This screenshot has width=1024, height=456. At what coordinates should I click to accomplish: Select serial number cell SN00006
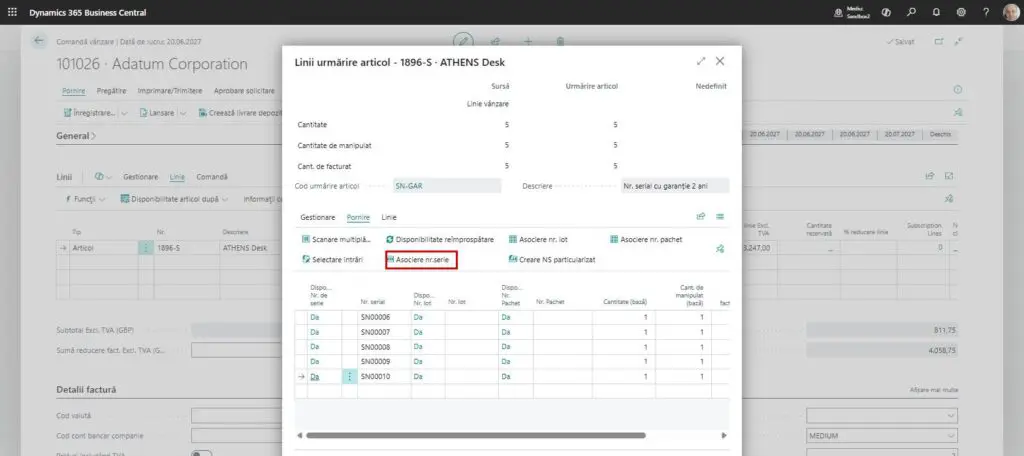point(384,318)
